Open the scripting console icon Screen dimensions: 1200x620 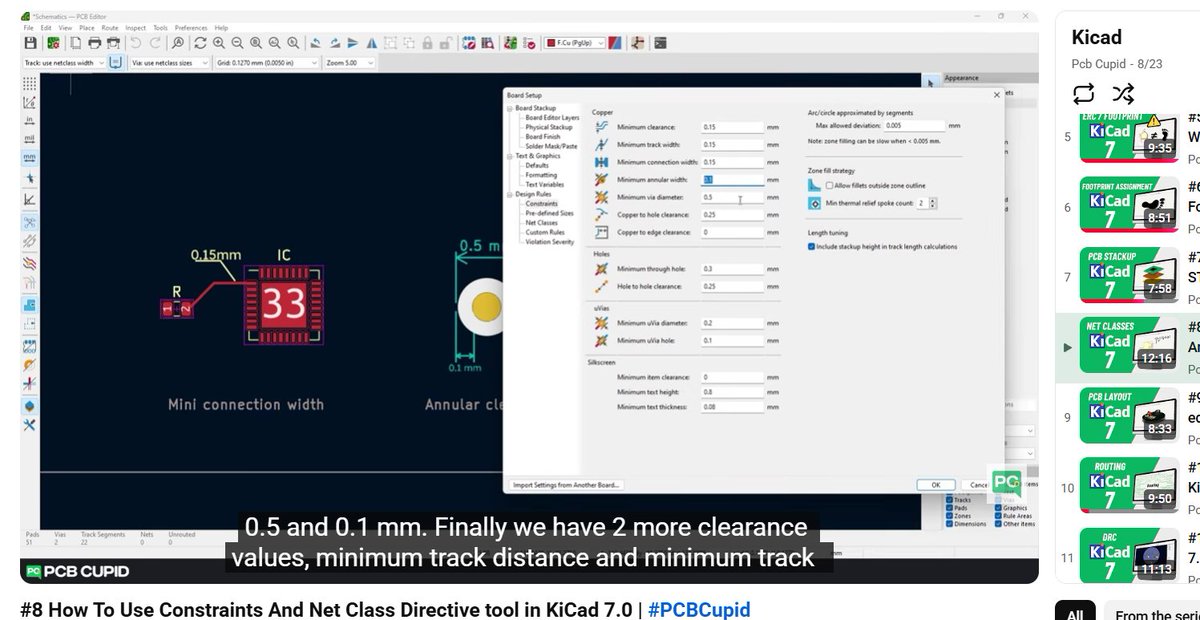(x=661, y=43)
